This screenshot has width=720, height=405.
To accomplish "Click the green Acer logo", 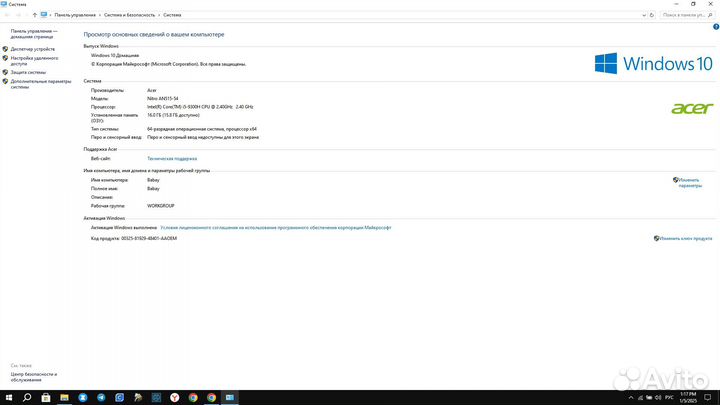I will tap(692, 108).
